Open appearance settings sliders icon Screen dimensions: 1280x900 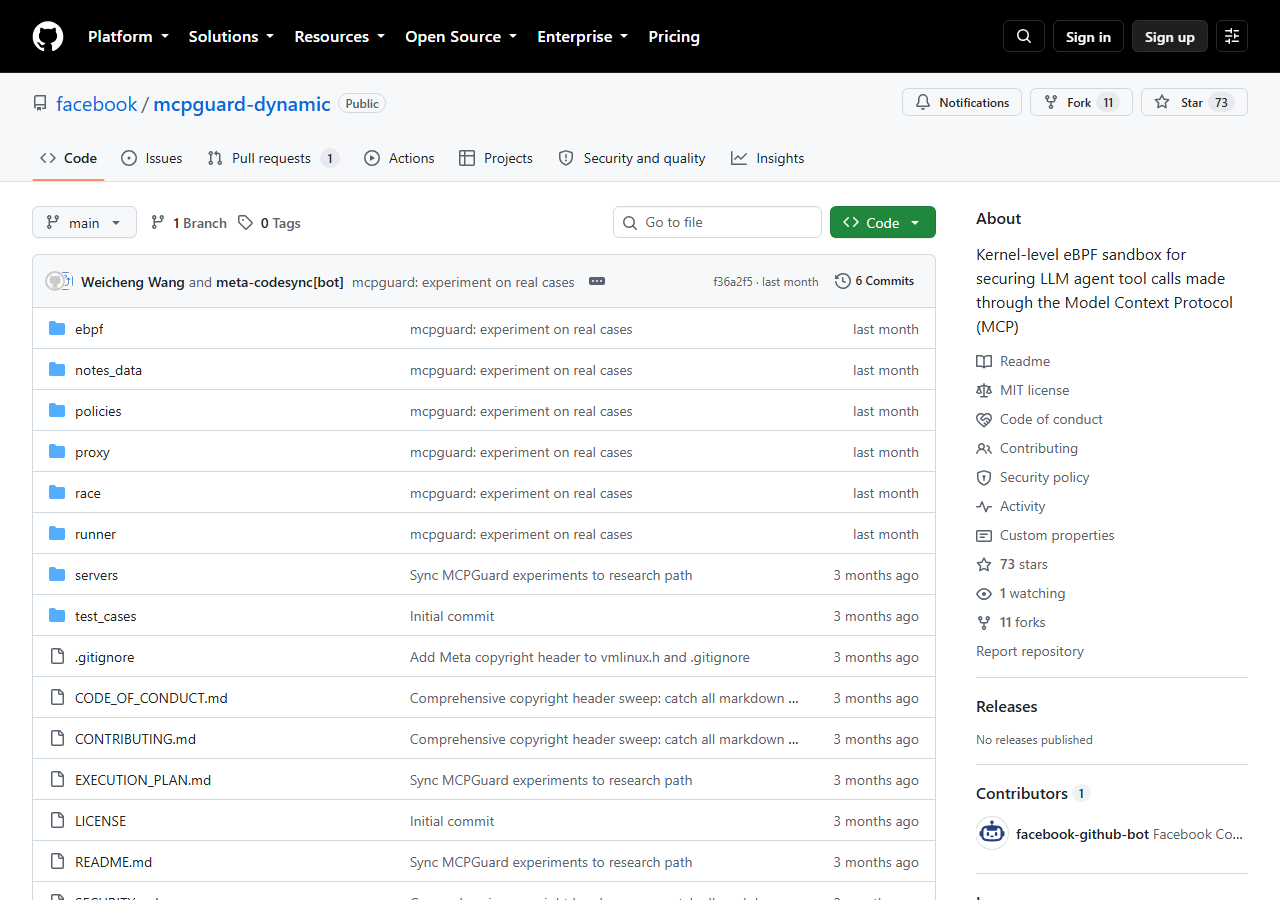(x=1232, y=36)
